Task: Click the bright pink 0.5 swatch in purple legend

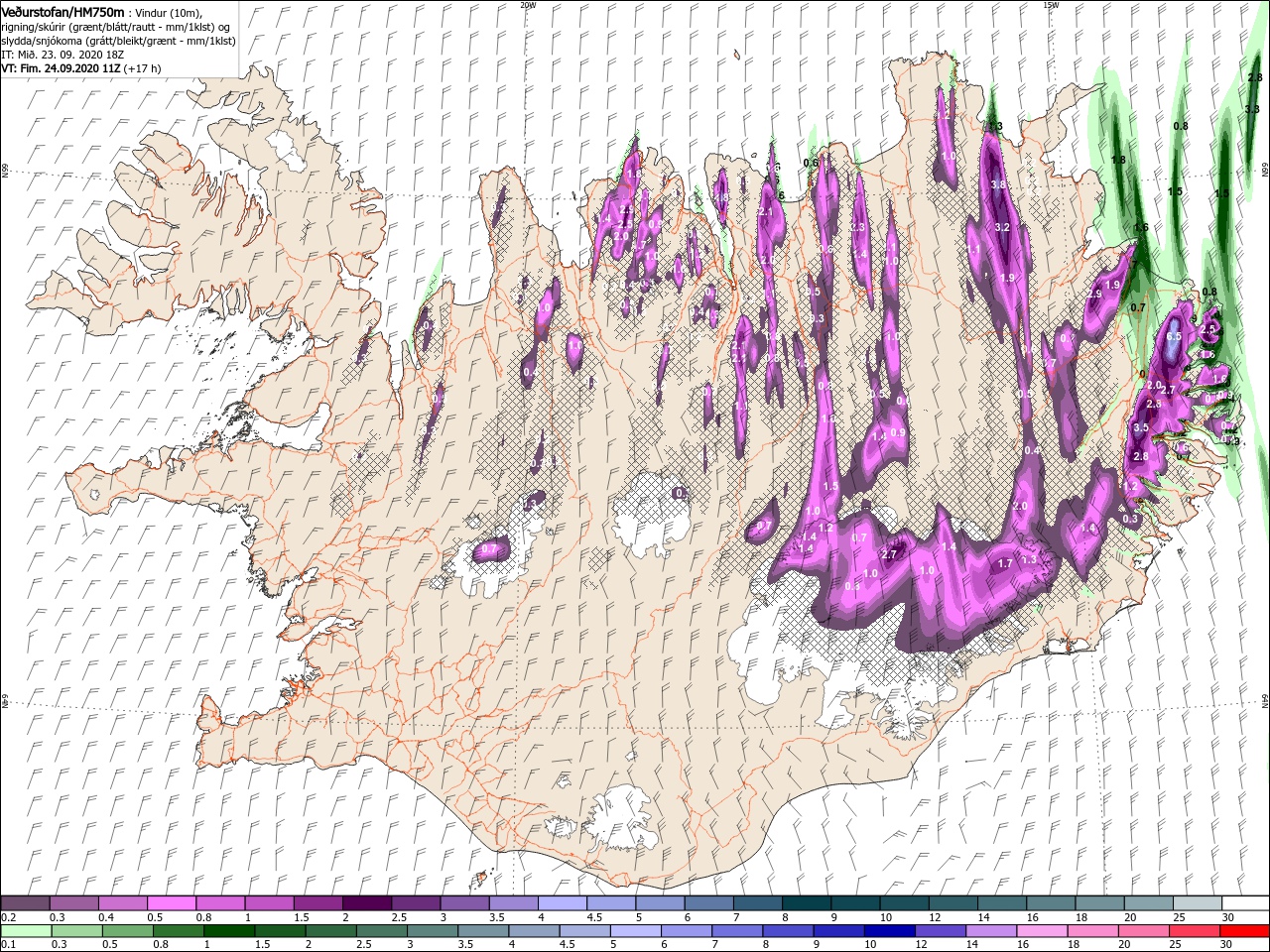Action: point(171,903)
